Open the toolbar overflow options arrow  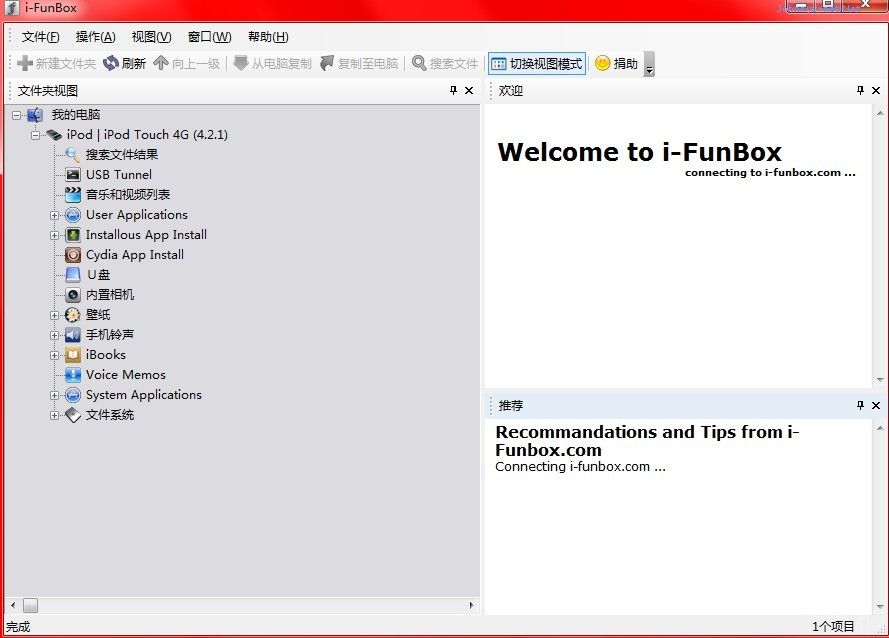pos(649,66)
